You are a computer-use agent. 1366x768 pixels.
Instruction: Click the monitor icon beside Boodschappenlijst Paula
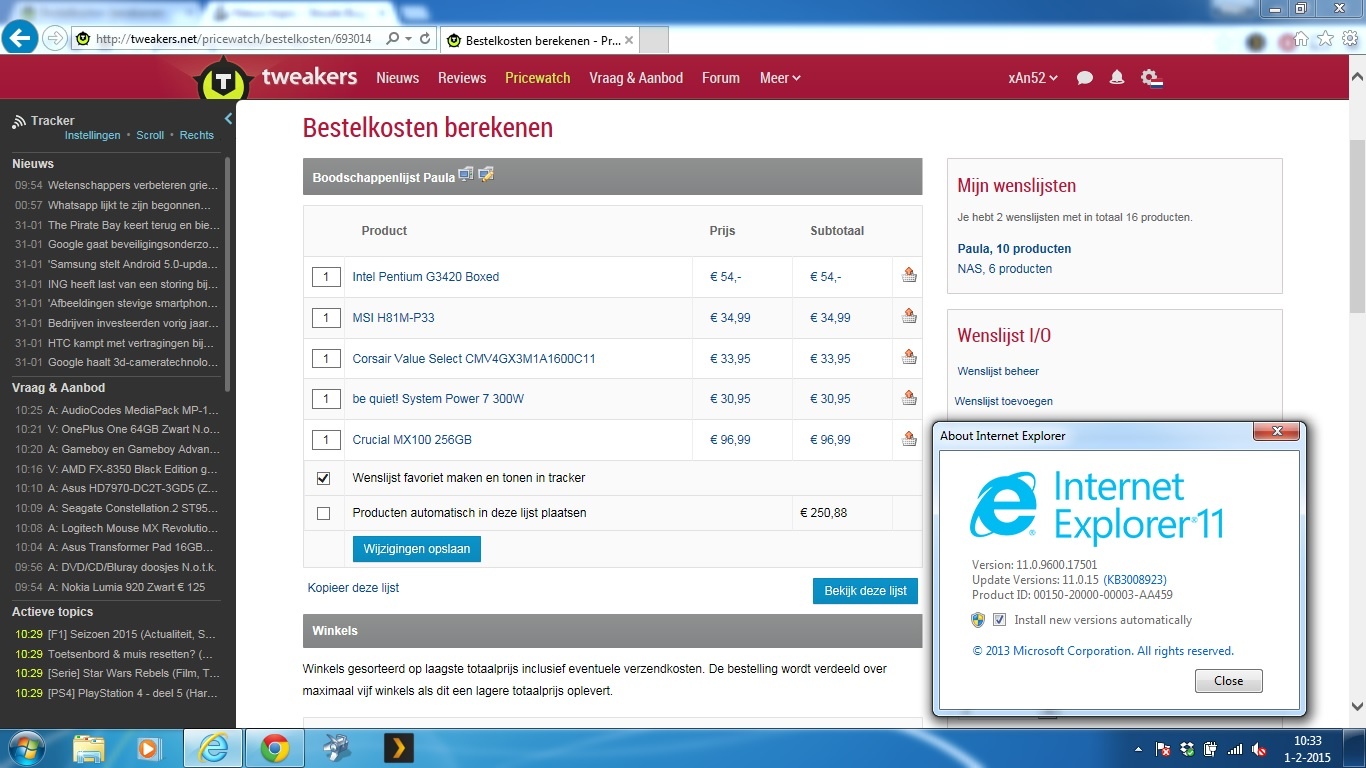465,175
